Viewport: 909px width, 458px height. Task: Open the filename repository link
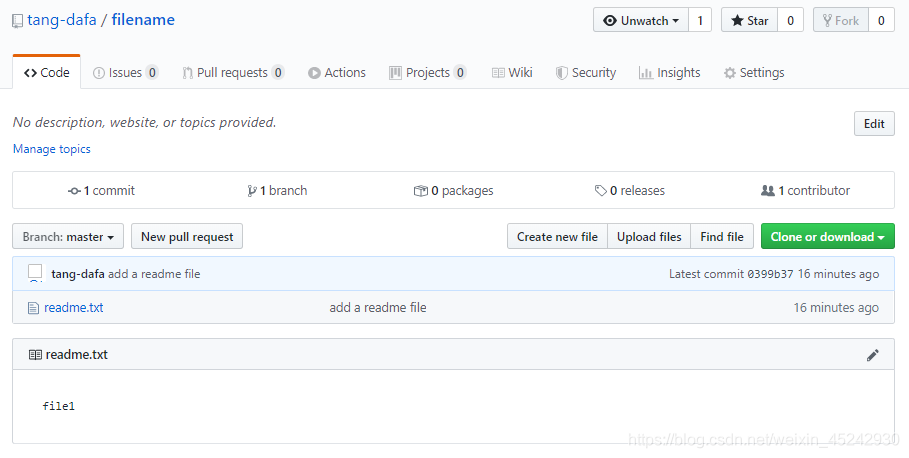(143, 20)
